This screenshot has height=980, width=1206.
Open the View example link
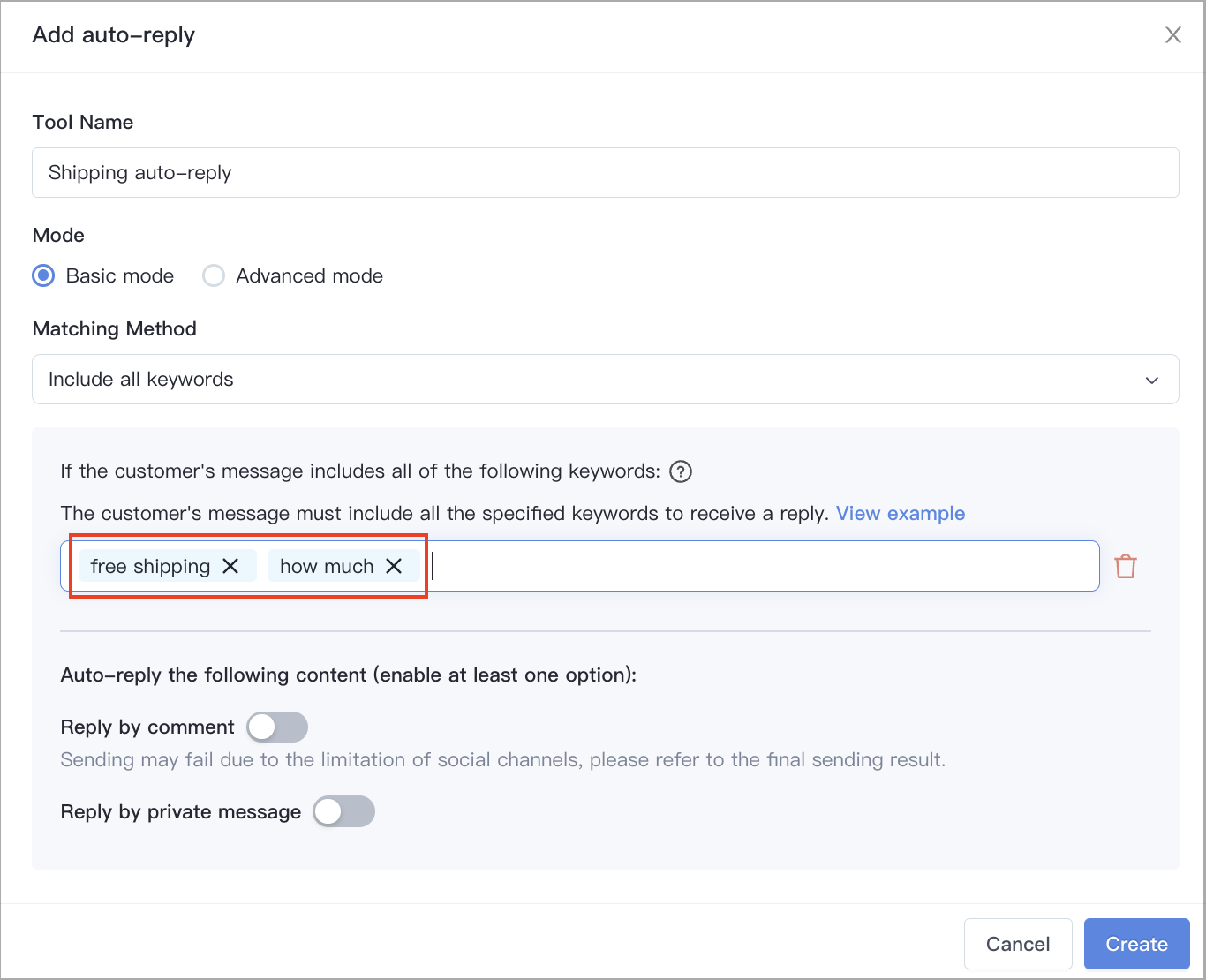901,514
